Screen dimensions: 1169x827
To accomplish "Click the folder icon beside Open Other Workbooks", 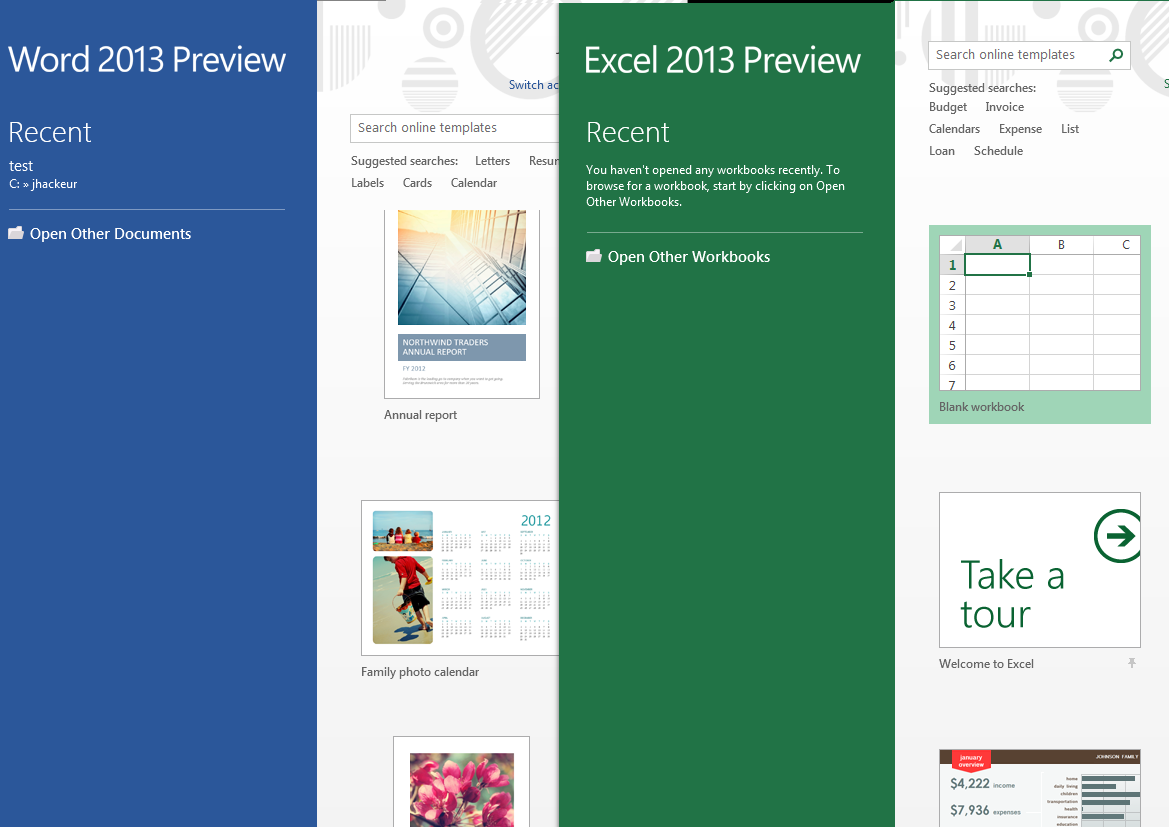I will [593, 257].
